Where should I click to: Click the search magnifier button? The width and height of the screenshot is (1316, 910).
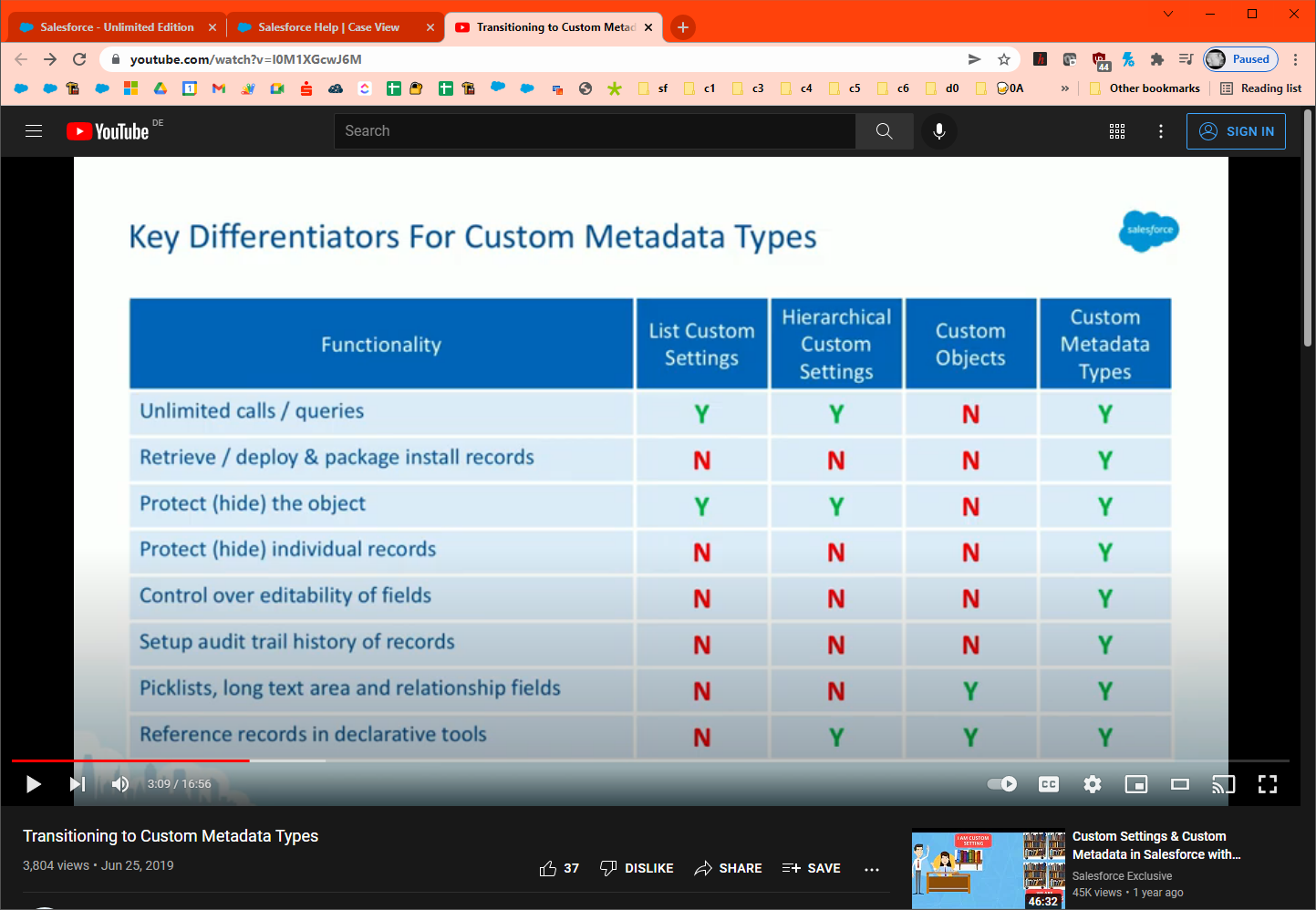(x=884, y=131)
